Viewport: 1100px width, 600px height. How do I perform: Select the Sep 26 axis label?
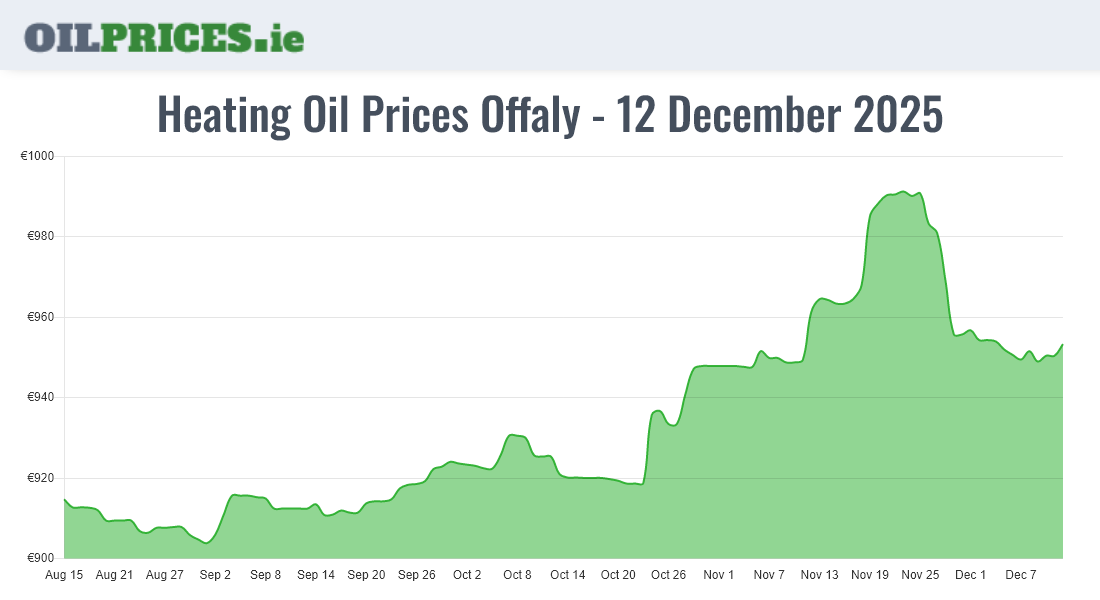tap(417, 575)
